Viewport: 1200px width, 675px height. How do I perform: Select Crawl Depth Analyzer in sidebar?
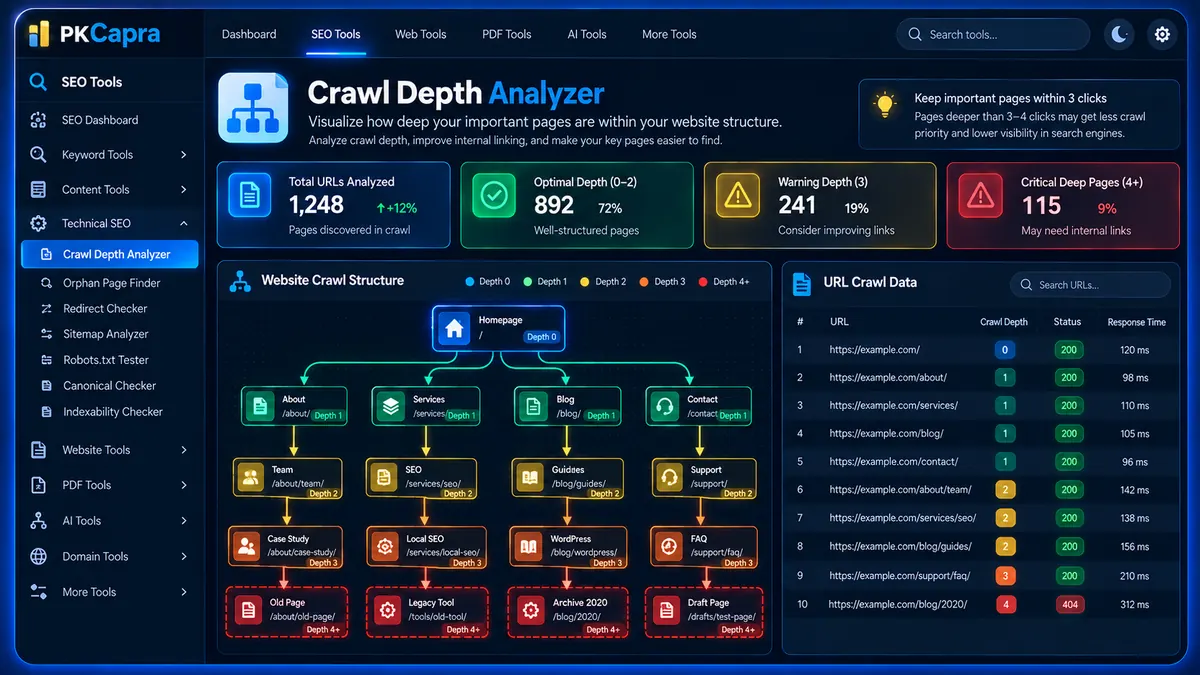point(109,254)
